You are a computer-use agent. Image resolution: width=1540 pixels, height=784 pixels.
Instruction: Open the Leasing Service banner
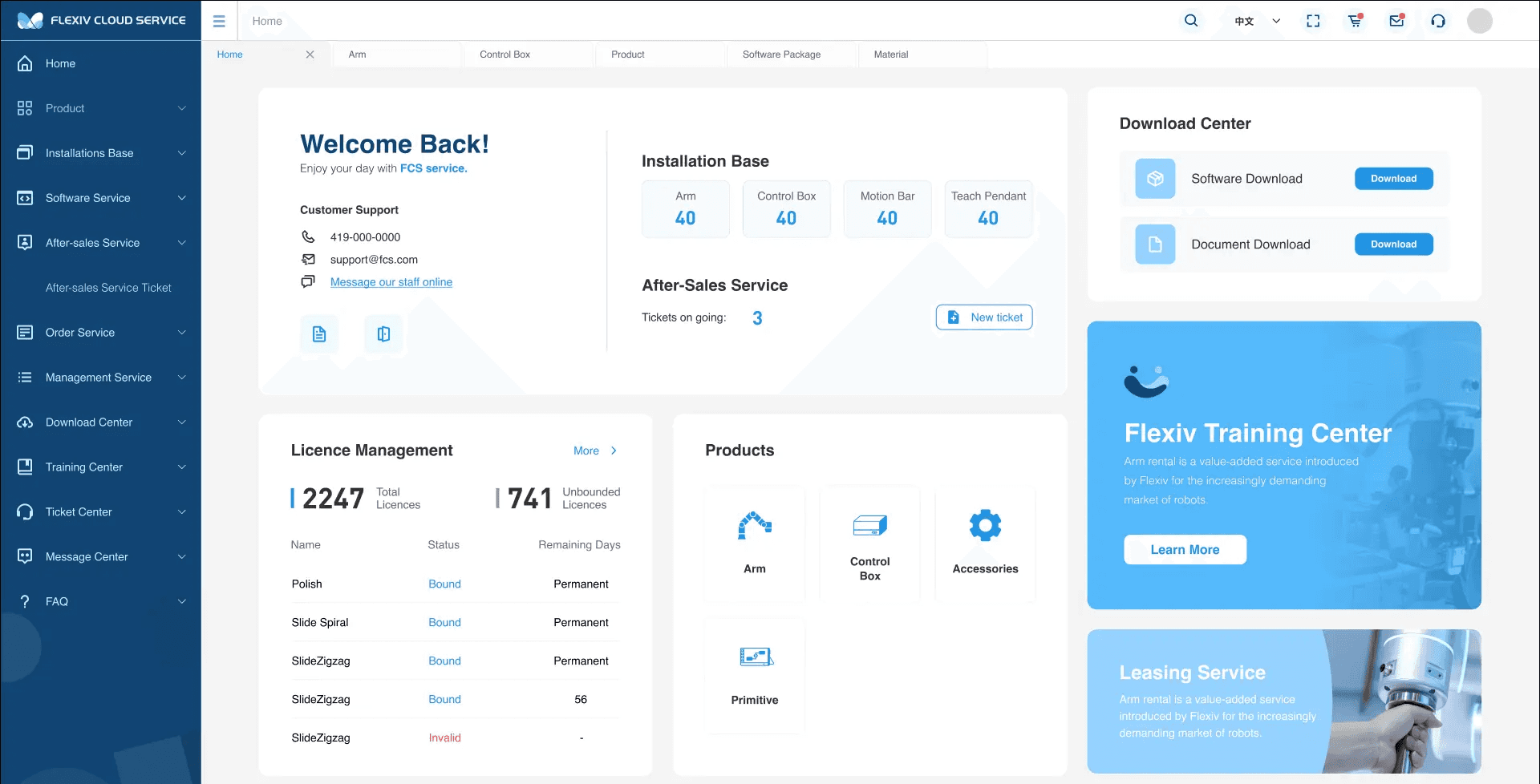1283,701
